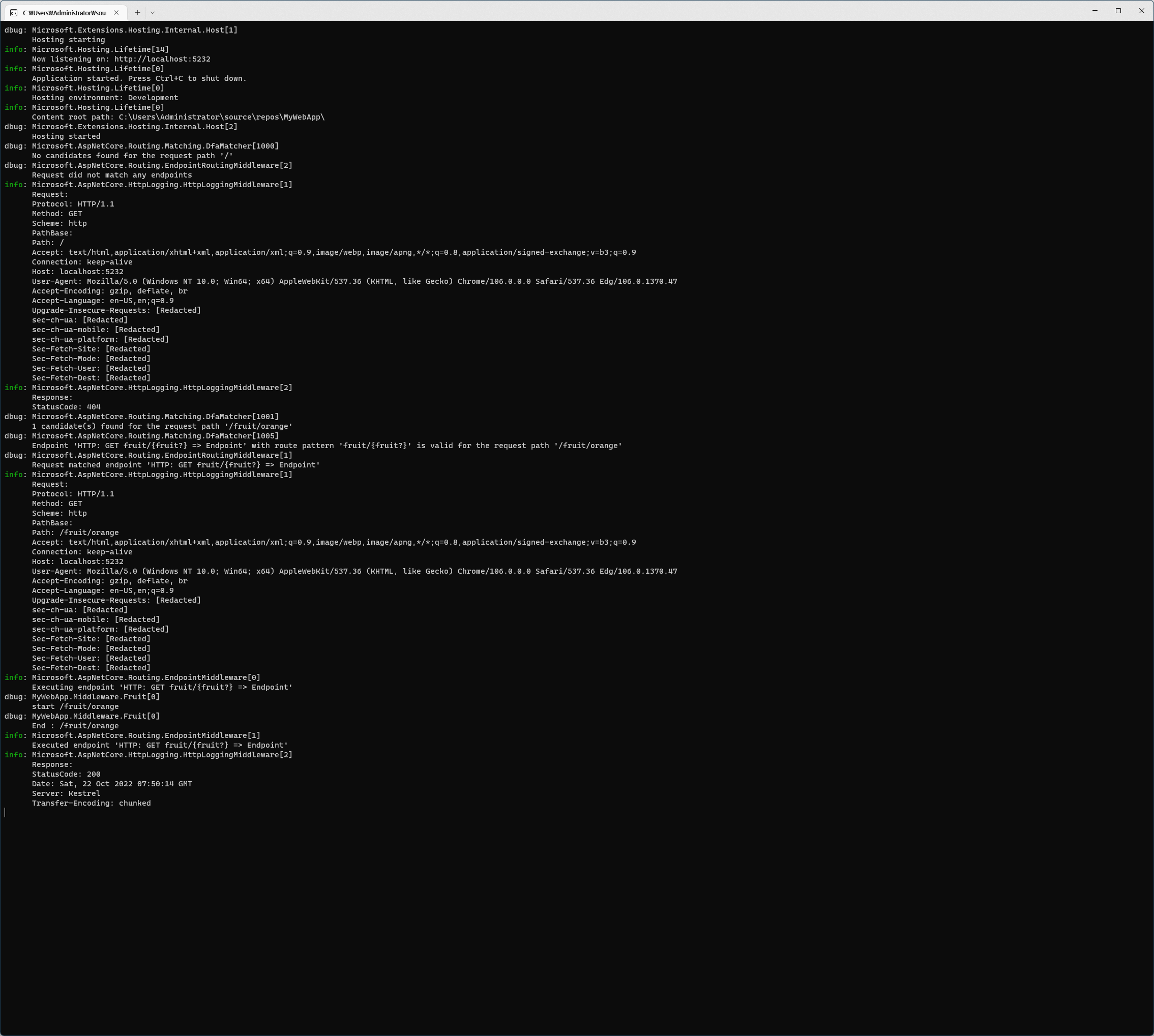Click the blinking cursor at output end
Image resolution: width=1154 pixels, height=1036 pixels.
pos(5,812)
